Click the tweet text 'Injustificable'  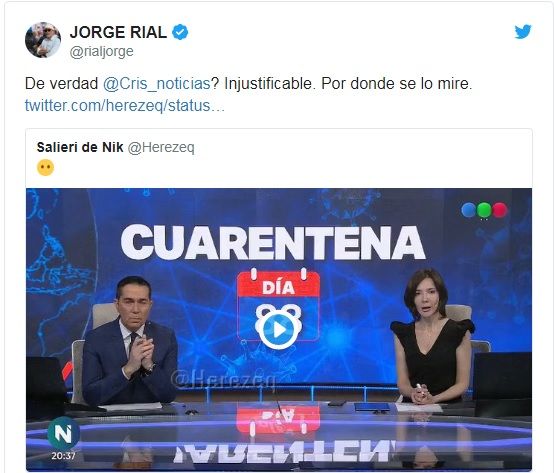268,84
